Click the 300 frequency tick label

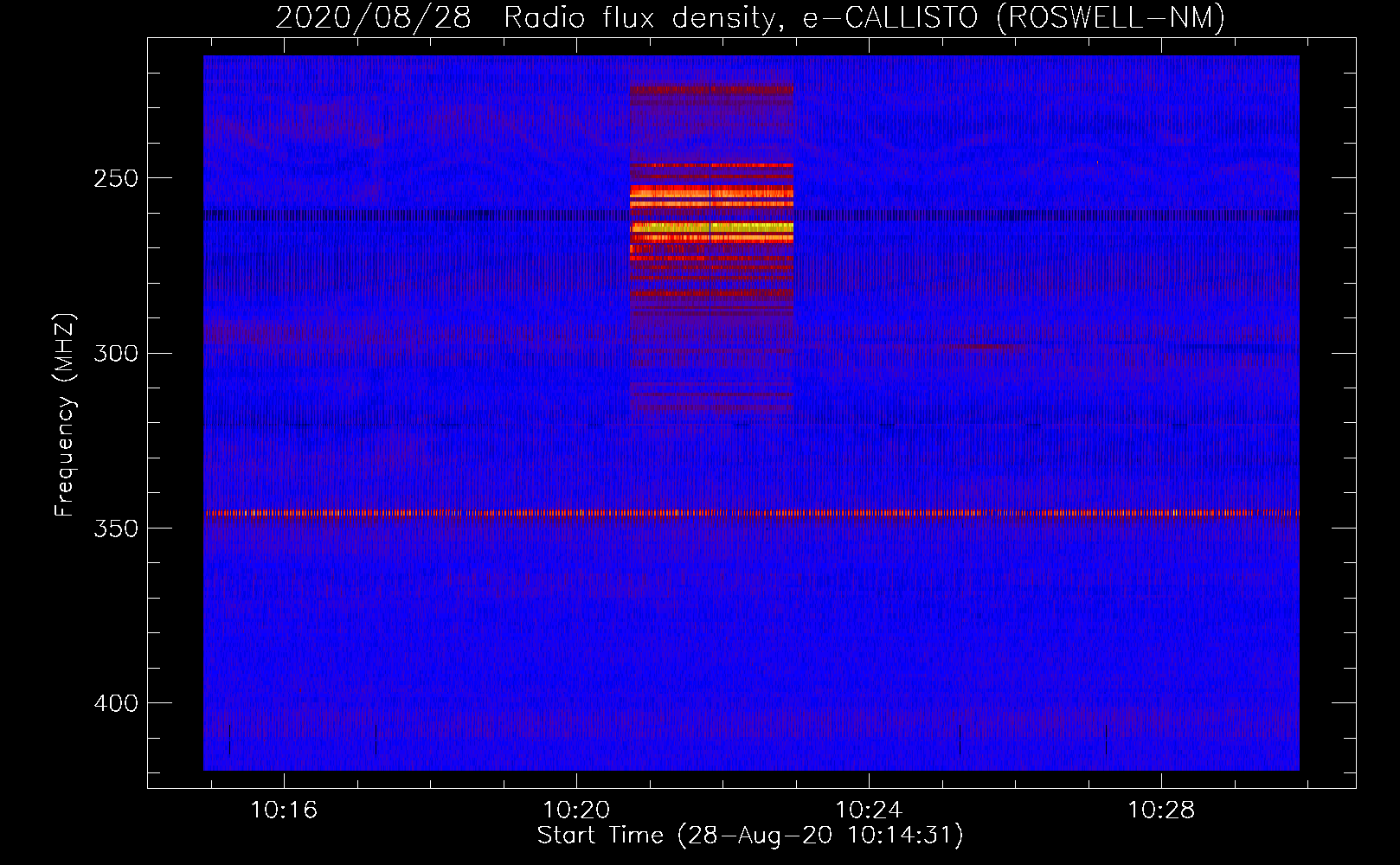(x=117, y=353)
